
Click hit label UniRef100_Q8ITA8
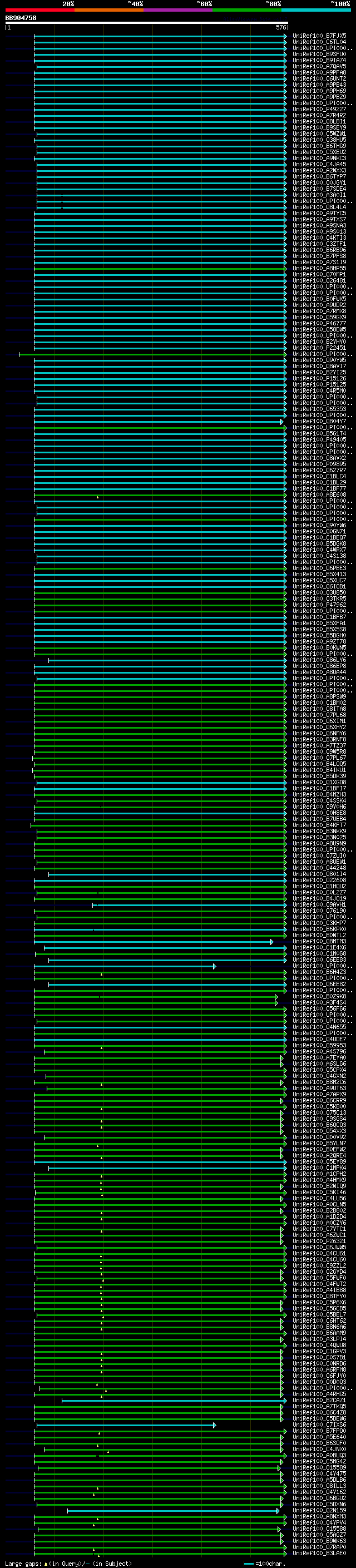319,709
